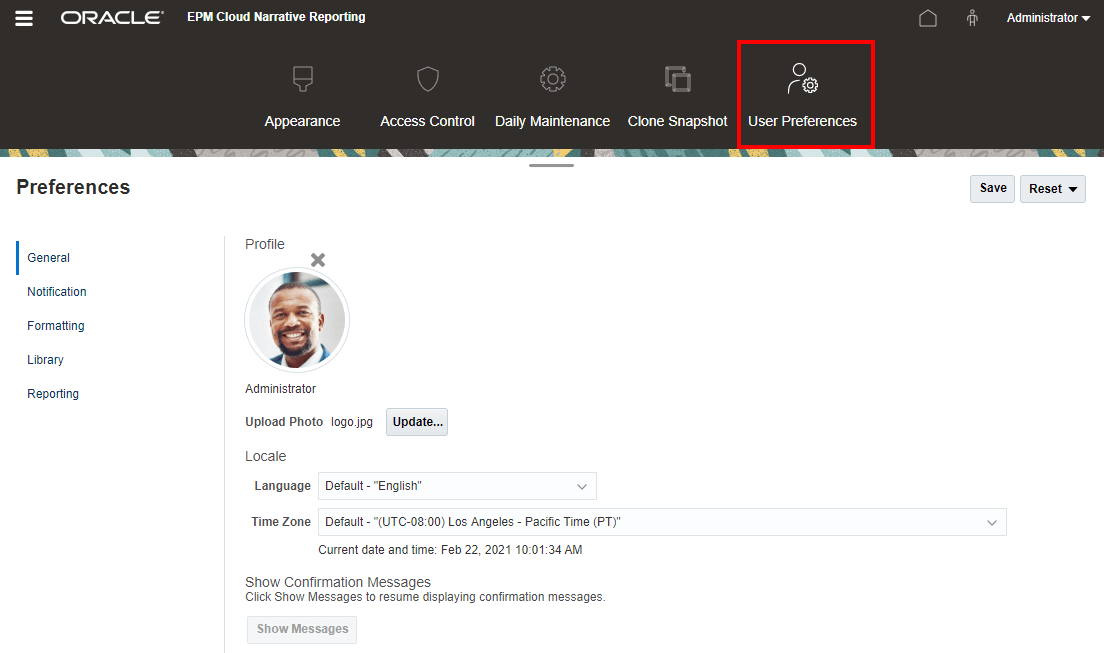This screenshot has height=653, width=1104.
Task: Open the Clone Snapshot icon
Action: pyautogui.click(x=677, y=79)
